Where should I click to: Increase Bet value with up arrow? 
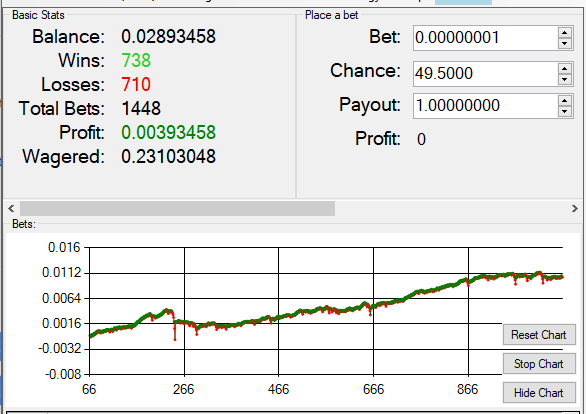click(565, 33)
